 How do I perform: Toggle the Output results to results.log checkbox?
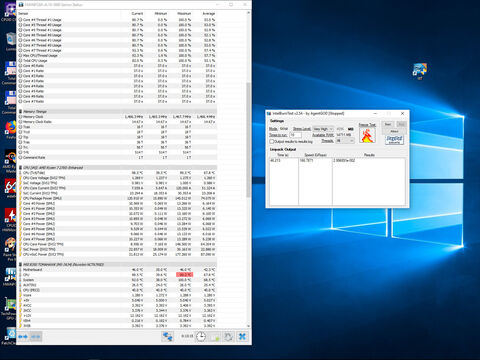click(272, 142)
